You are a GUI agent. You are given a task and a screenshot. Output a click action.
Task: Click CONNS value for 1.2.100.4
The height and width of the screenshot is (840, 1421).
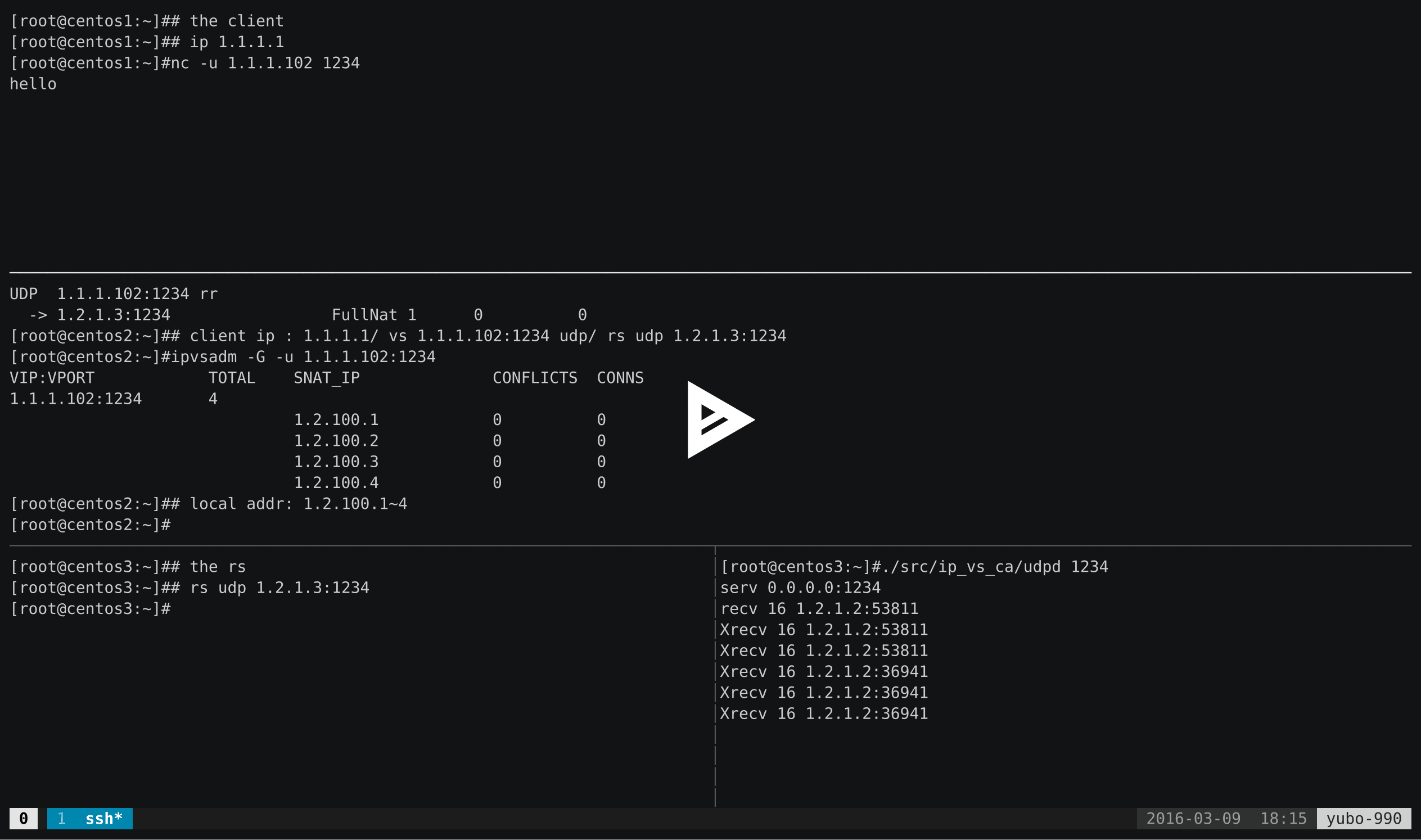pos(601,482)
